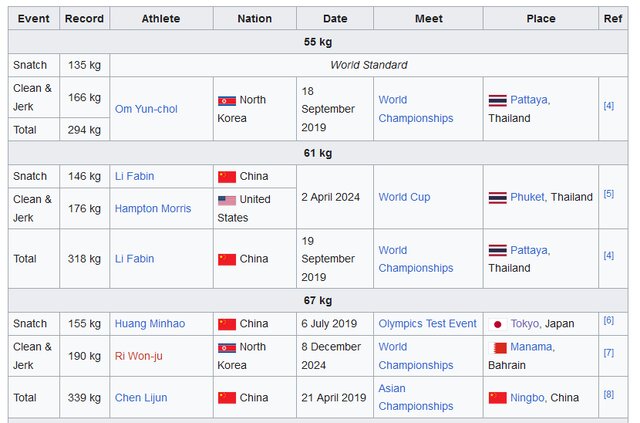Click the North Korea flag beside Om Yun-chol

227,100
